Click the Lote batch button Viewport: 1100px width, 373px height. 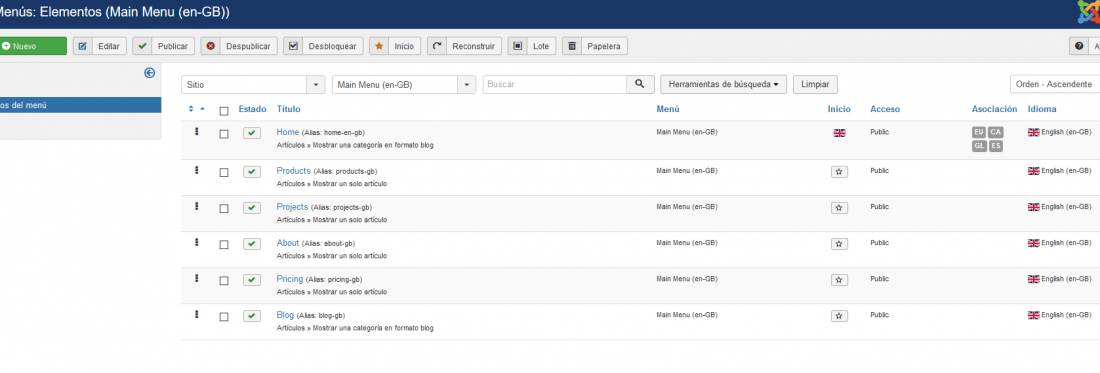tap(532, 46)
